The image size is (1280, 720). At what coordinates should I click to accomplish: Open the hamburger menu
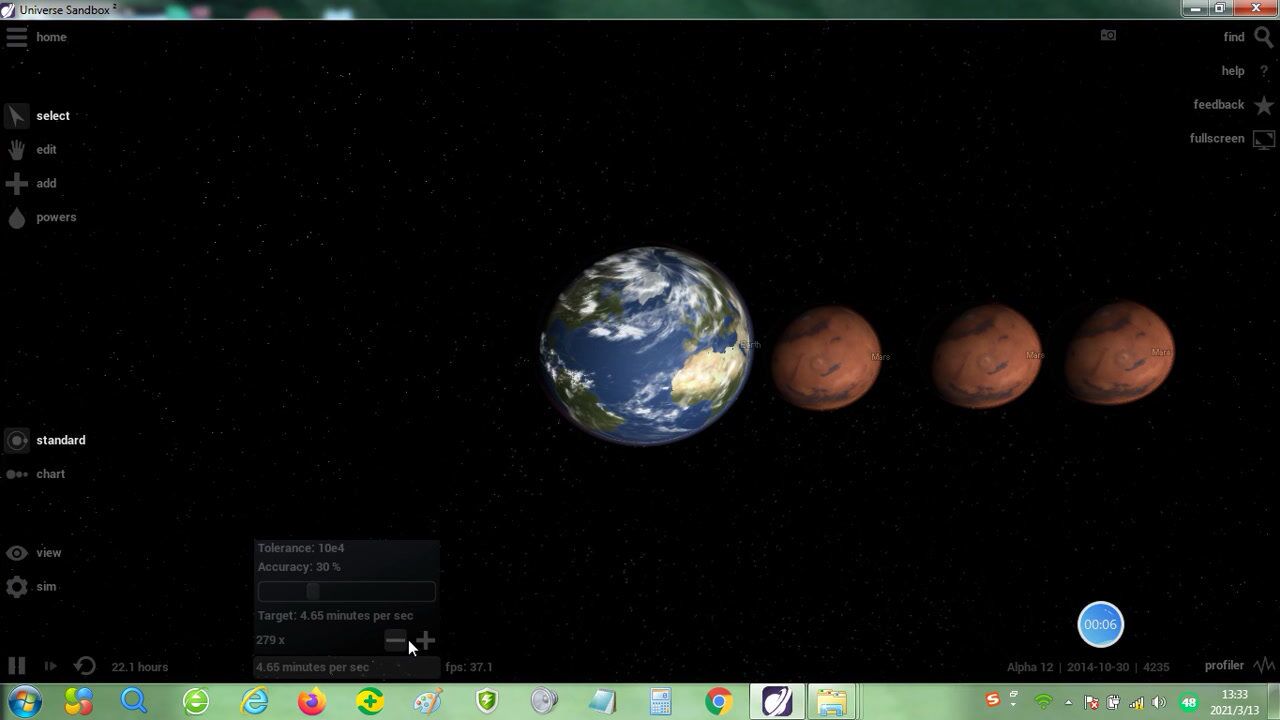[x=16, y=37]
